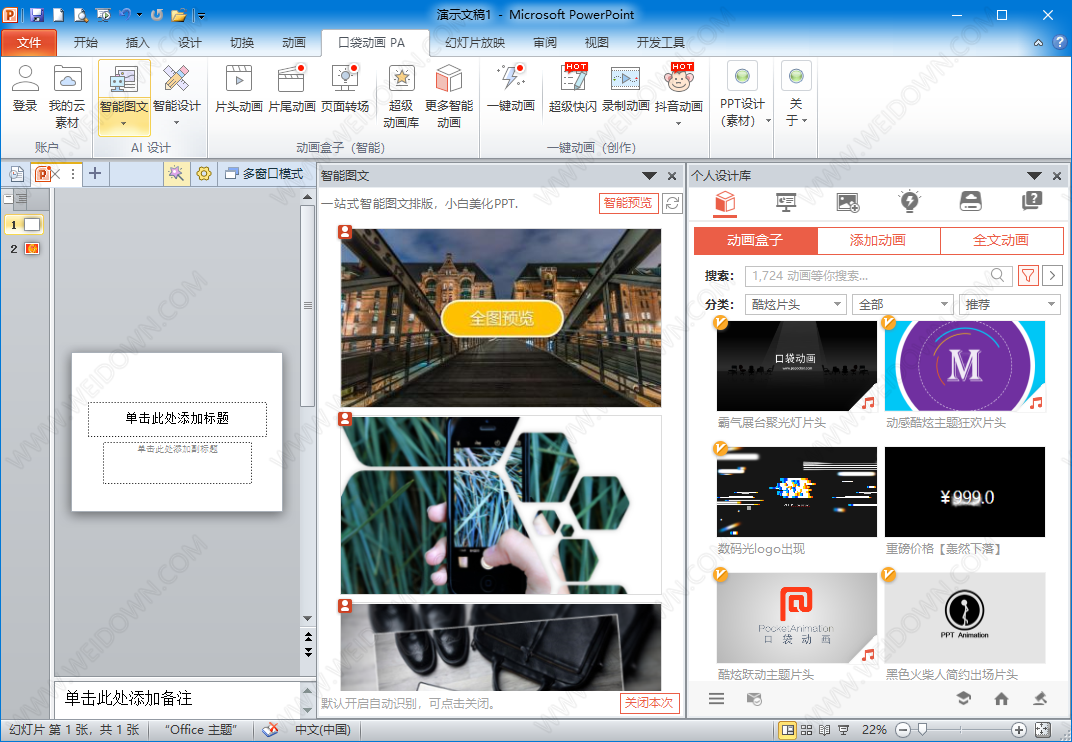The width and height of the screenshot is (1072, 742).
Task: Click the presentation board icon in 个人设计库
Action: (x=786, y=202)
